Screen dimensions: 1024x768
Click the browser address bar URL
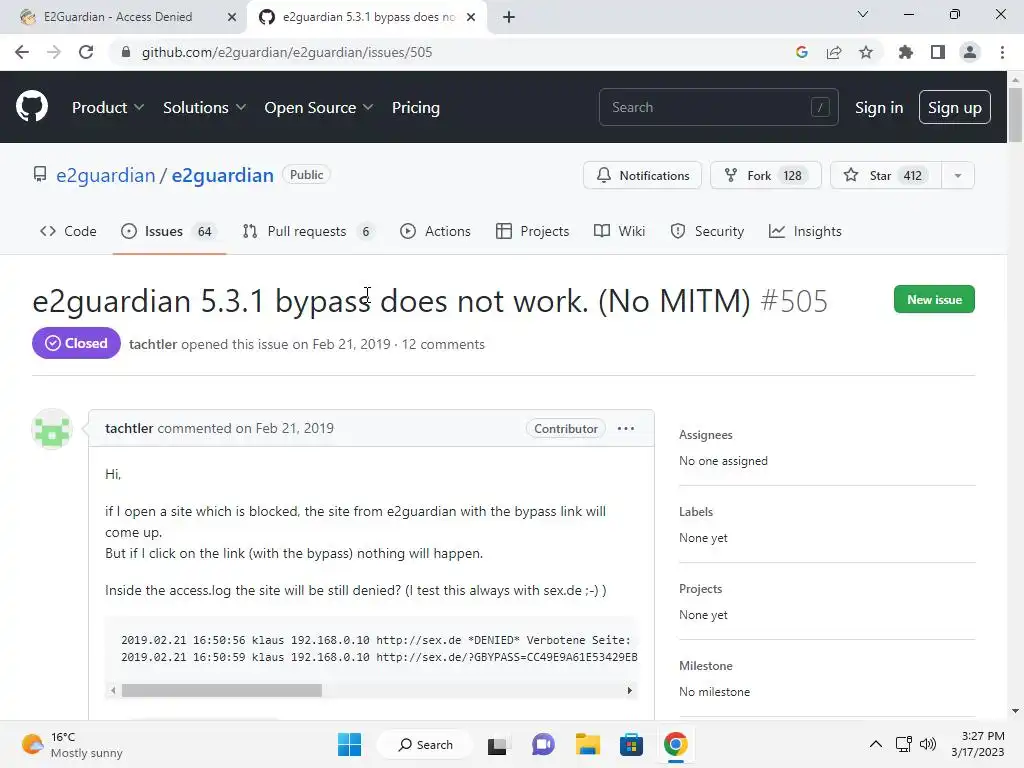(287, 52)
